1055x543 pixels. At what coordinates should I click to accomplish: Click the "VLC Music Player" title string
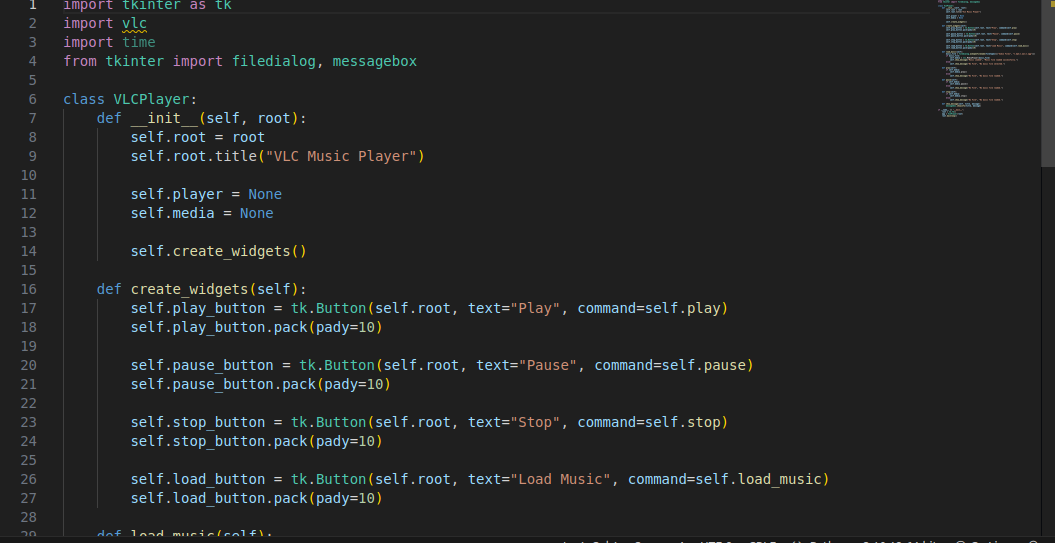point(341,156)
